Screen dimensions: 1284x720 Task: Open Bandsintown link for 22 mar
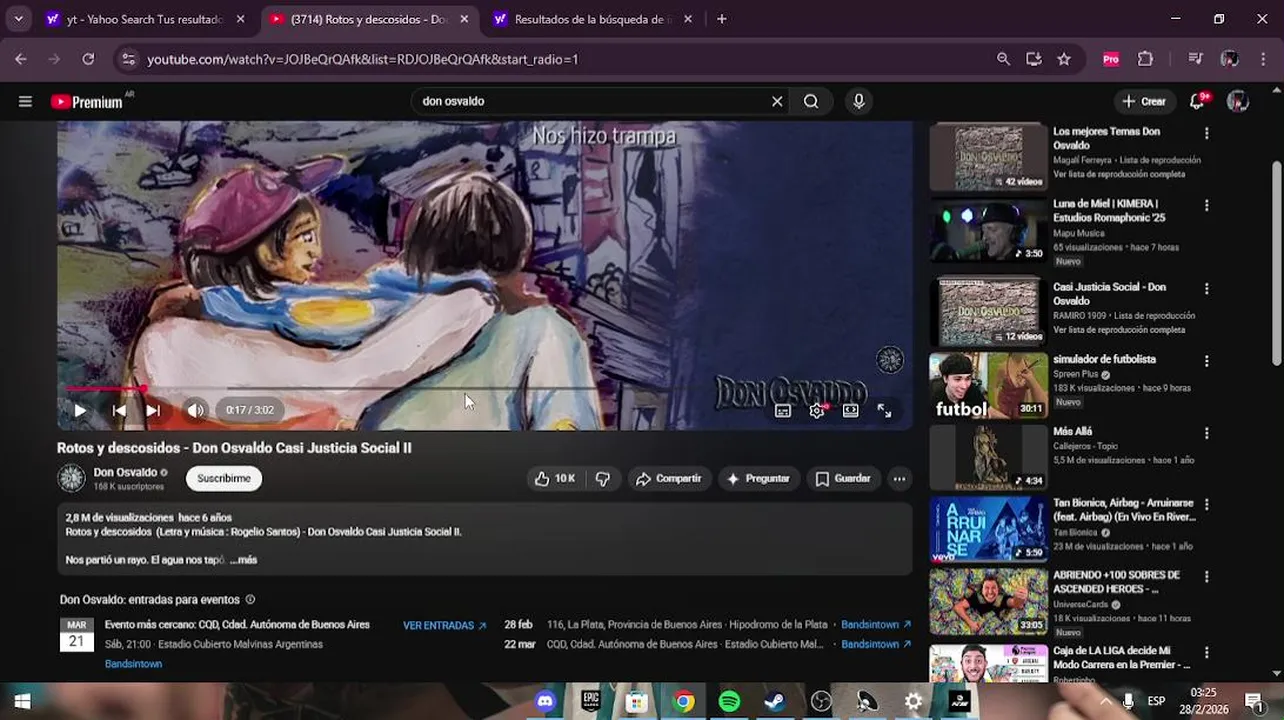tap(876, 644)
